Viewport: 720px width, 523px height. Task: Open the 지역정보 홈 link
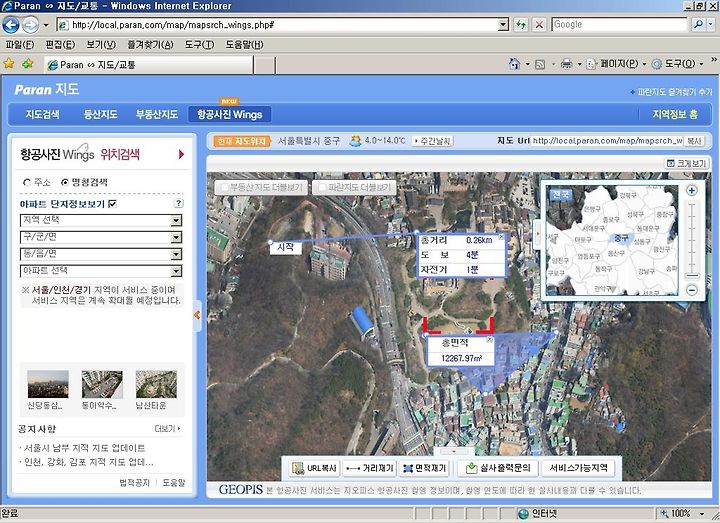(x=675, y=114)
